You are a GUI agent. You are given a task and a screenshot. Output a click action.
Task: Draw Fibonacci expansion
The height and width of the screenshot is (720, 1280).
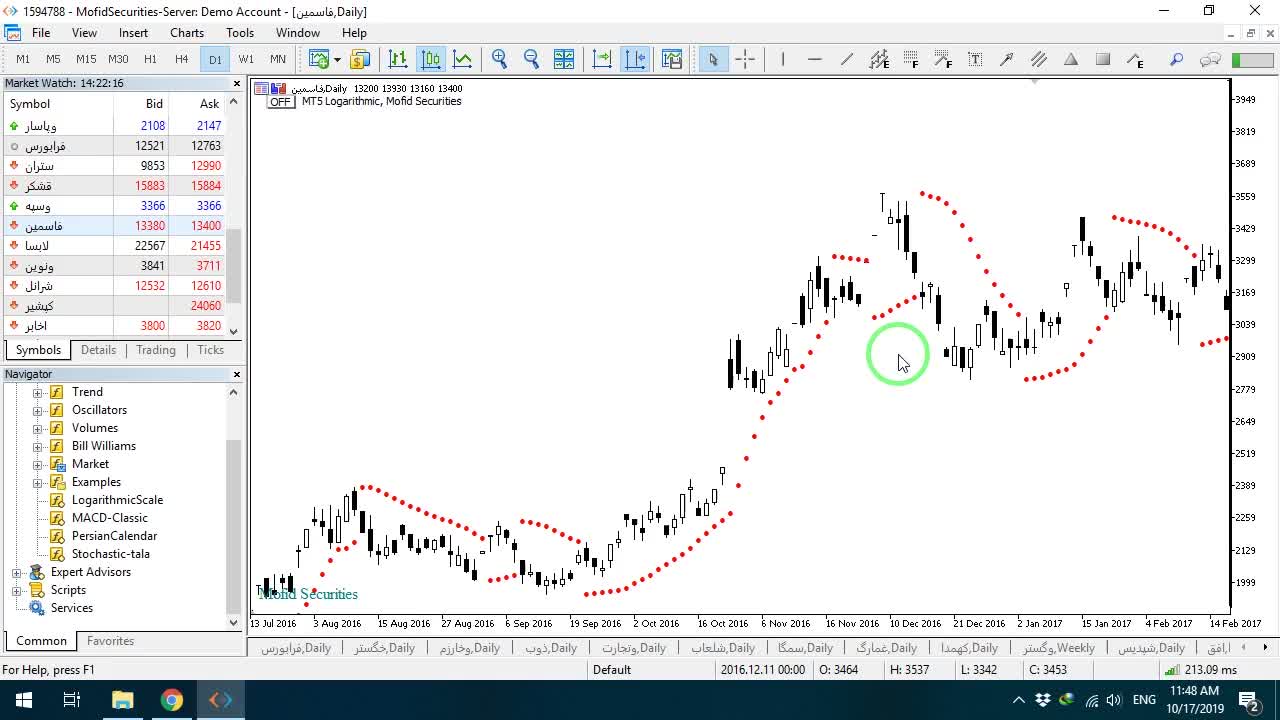(x=943, y=59)
